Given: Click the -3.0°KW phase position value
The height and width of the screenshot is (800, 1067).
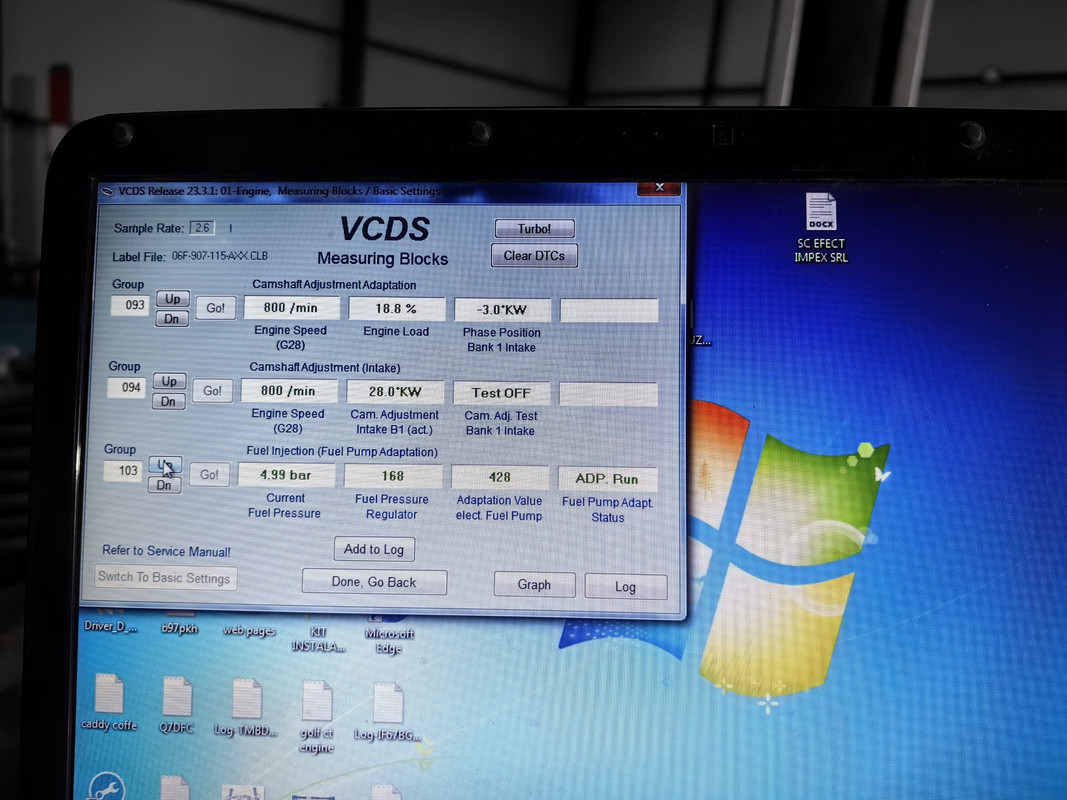Looking at the screenshot, I should (502, 310).
